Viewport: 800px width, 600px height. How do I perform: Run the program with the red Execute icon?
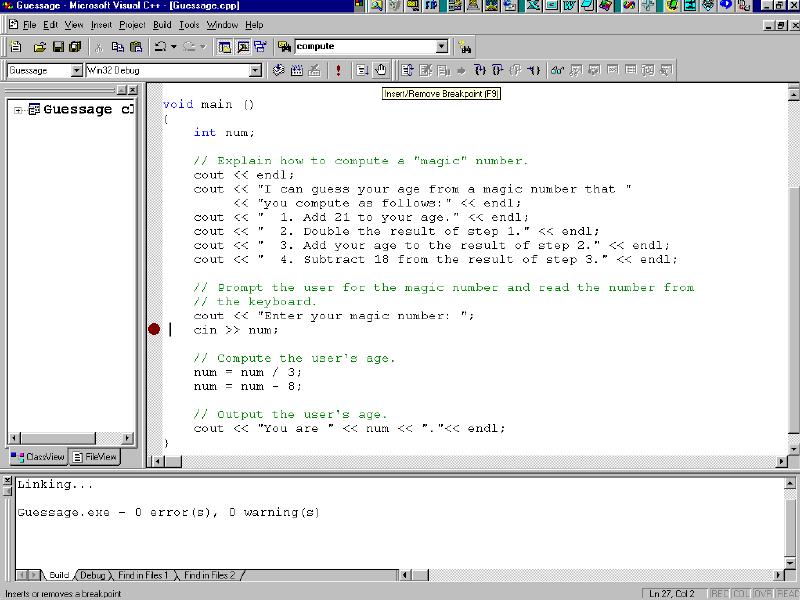(338, 70)
